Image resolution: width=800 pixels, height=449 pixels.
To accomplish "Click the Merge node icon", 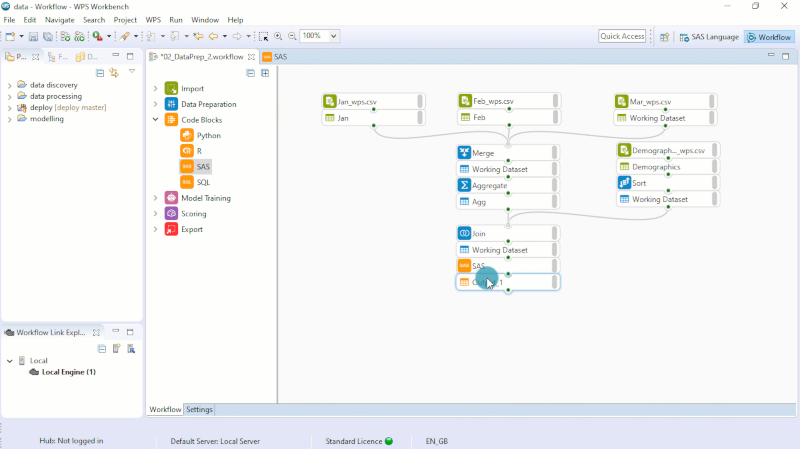I will click(464, 153).
